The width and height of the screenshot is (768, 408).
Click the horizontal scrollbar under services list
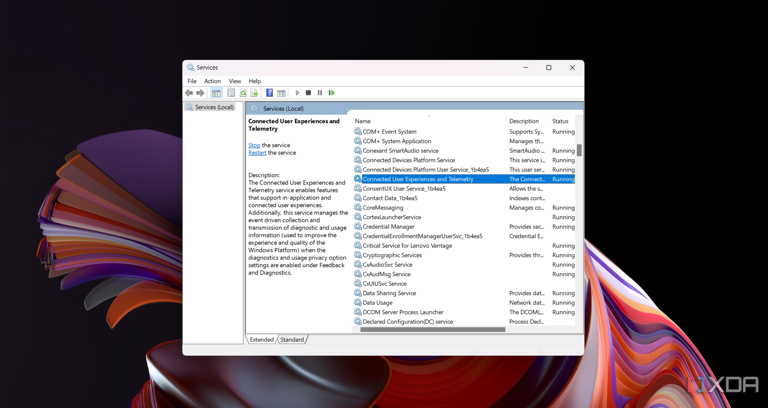coord(432,329)
